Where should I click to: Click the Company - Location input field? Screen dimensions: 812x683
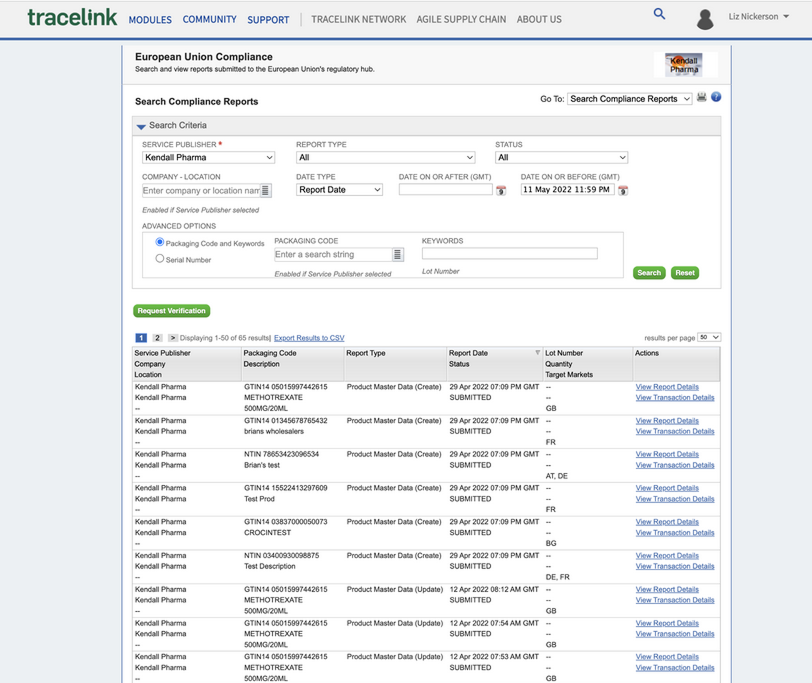201,191
